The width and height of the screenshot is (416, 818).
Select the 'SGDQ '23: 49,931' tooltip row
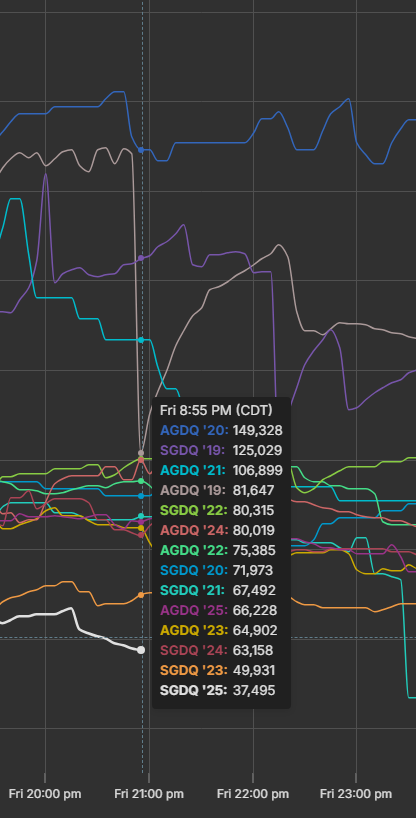(x=217, y=670)
